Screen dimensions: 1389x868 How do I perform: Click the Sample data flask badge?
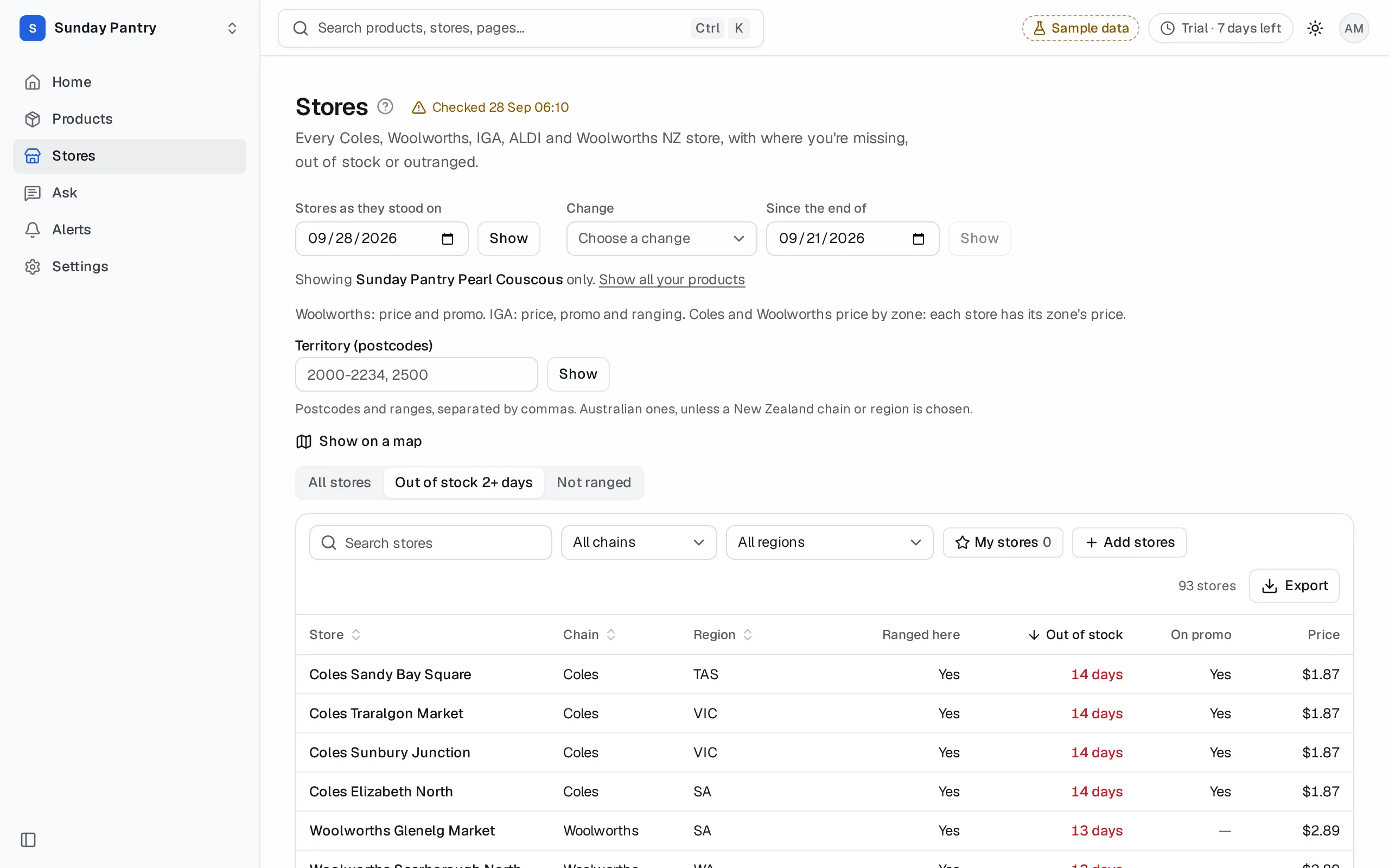pyautogui.click(x=1081, y=28)
